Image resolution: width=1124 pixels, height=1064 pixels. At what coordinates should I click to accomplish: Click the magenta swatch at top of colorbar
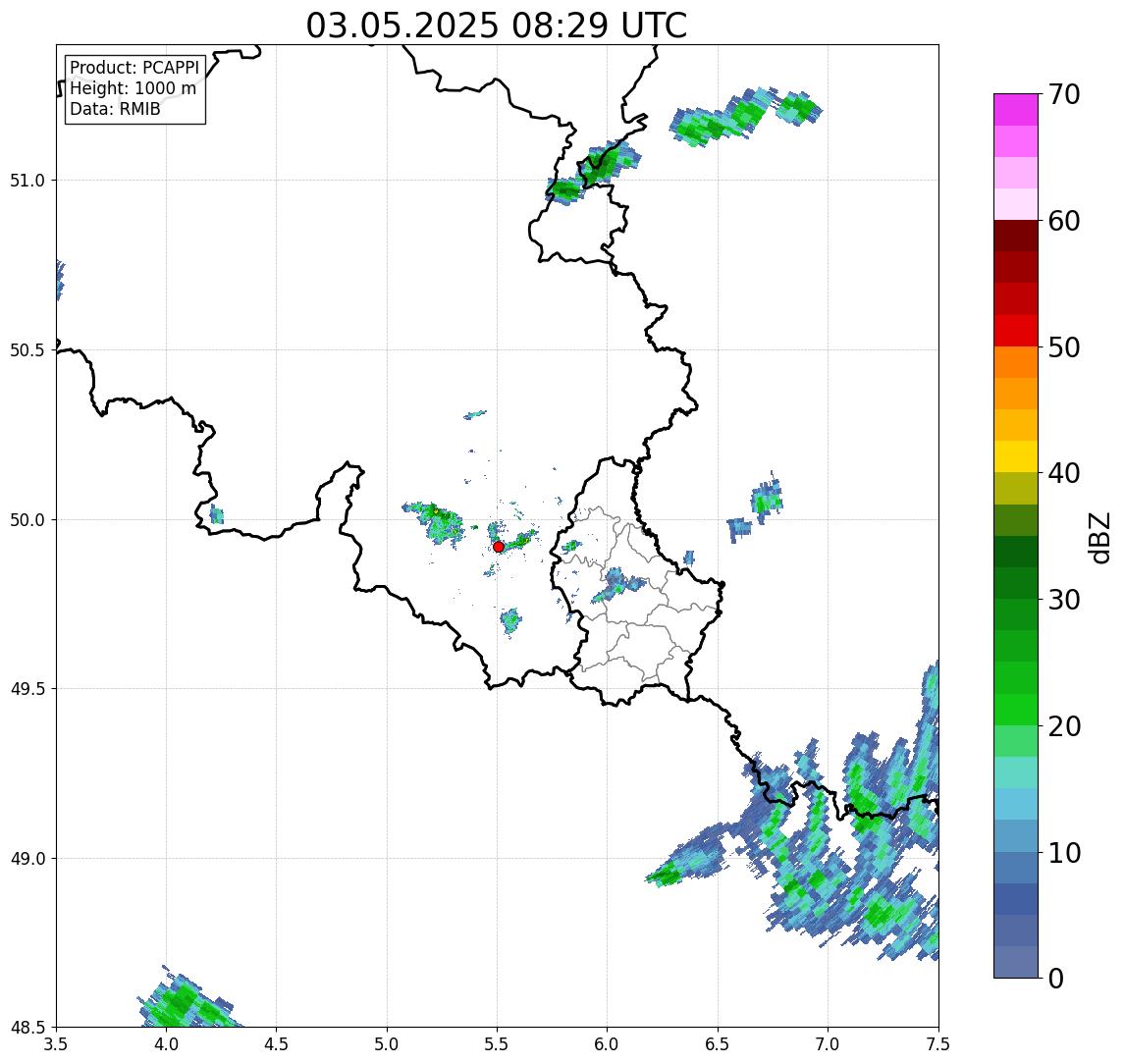[x=1016, y=110]
